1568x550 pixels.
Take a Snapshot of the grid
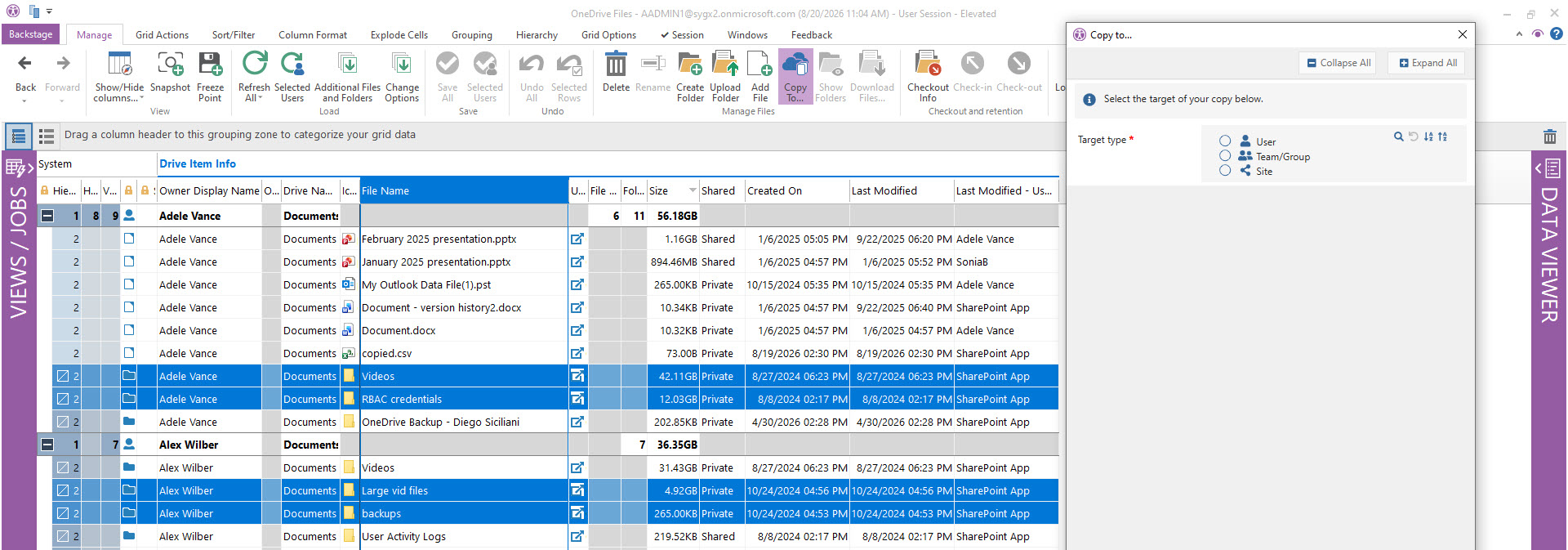(x=170, y=71)
